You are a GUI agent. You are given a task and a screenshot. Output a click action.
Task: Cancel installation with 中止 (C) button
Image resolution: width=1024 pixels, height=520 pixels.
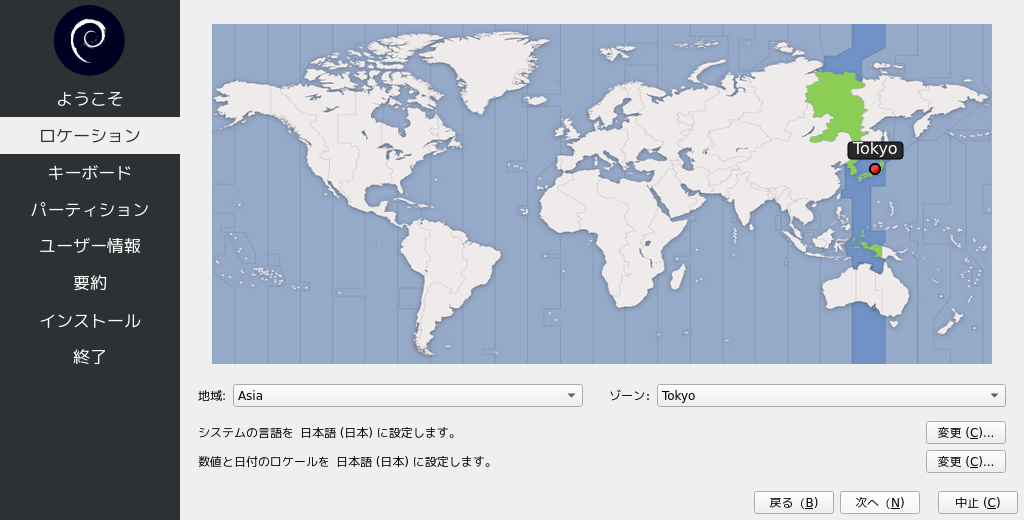coord(977,502)
